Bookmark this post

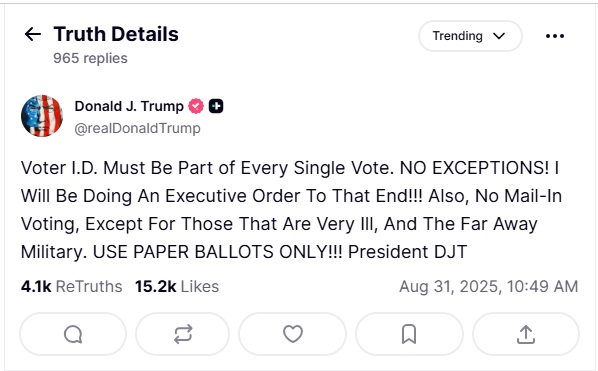pos(409,334)
